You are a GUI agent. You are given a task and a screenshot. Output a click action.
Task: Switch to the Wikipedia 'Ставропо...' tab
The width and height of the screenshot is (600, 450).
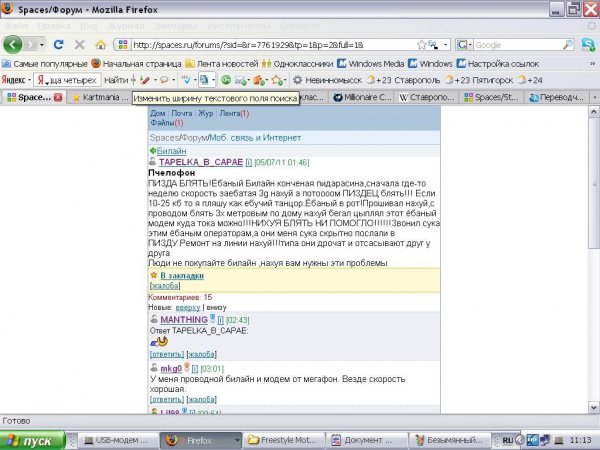tap(427, 97)
